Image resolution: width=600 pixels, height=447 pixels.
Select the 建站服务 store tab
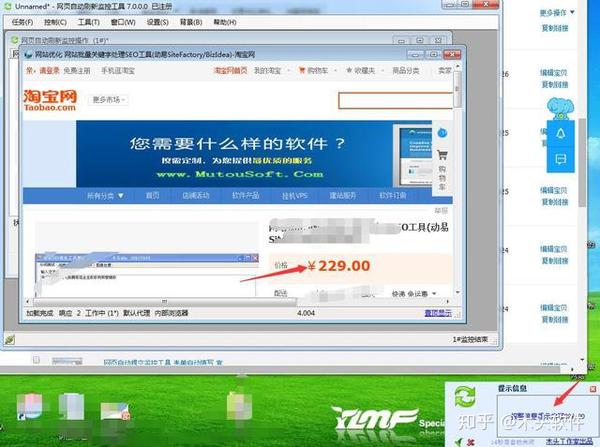(343, 196)
